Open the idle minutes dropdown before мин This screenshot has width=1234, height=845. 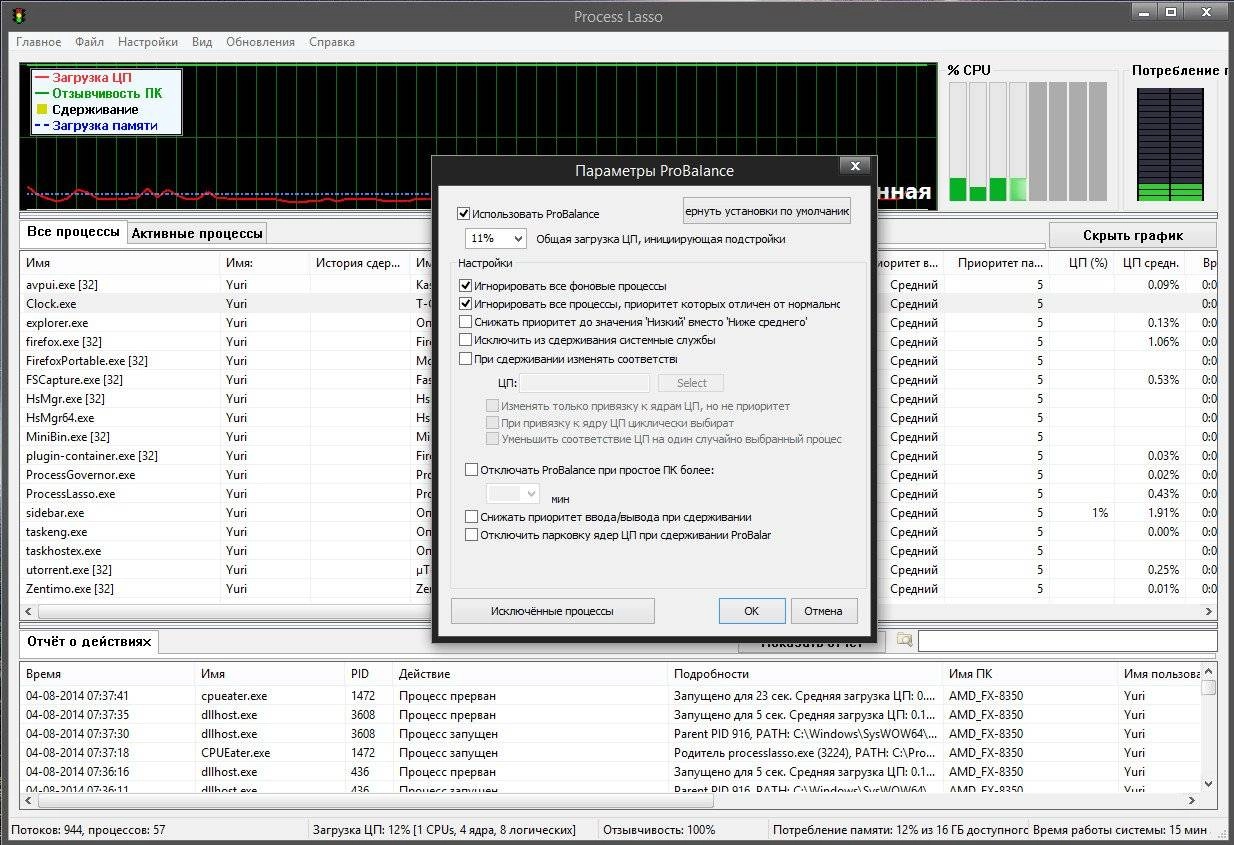[513, 494]
